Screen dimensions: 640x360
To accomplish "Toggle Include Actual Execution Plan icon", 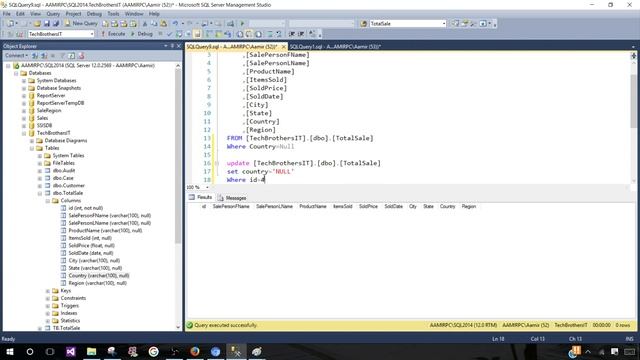I will click(x=209, y=34).
